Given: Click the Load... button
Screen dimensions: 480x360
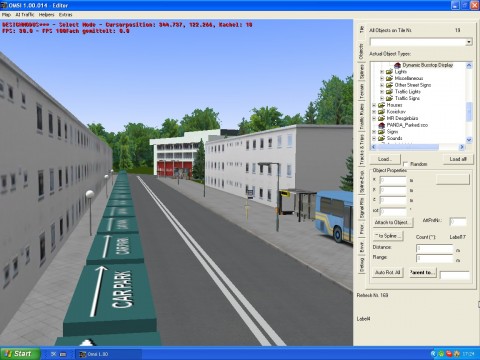Looking at the screenshot, I should [x=385, y=159].
